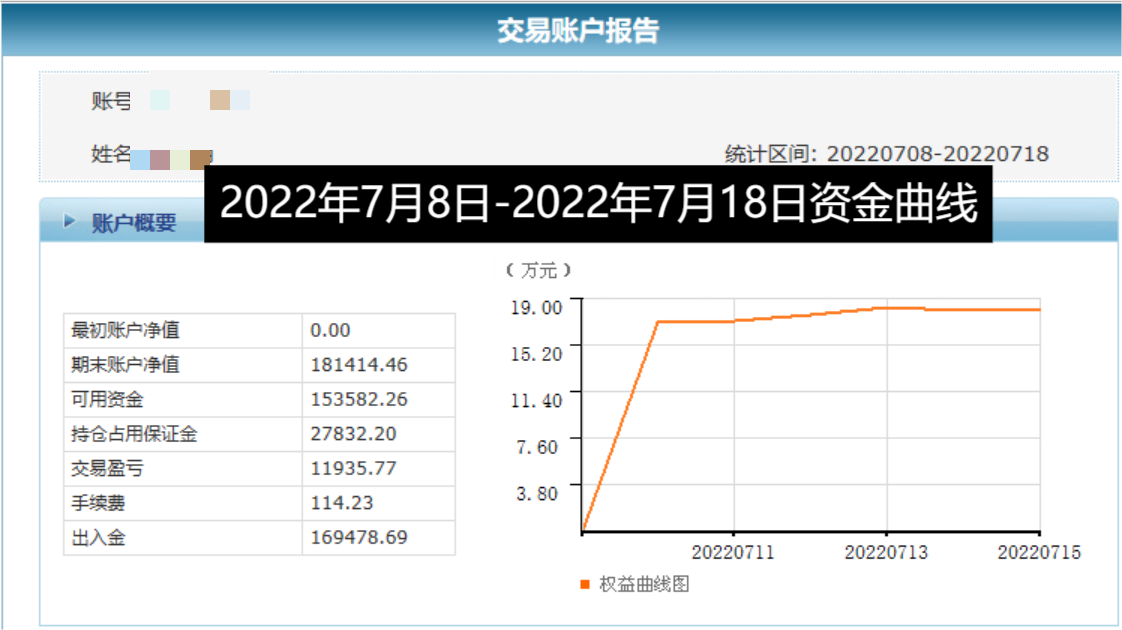This screenshot has height=630, width=1122.
Task: Click the 11.40 y-axis label
Action: coord(536,400)
